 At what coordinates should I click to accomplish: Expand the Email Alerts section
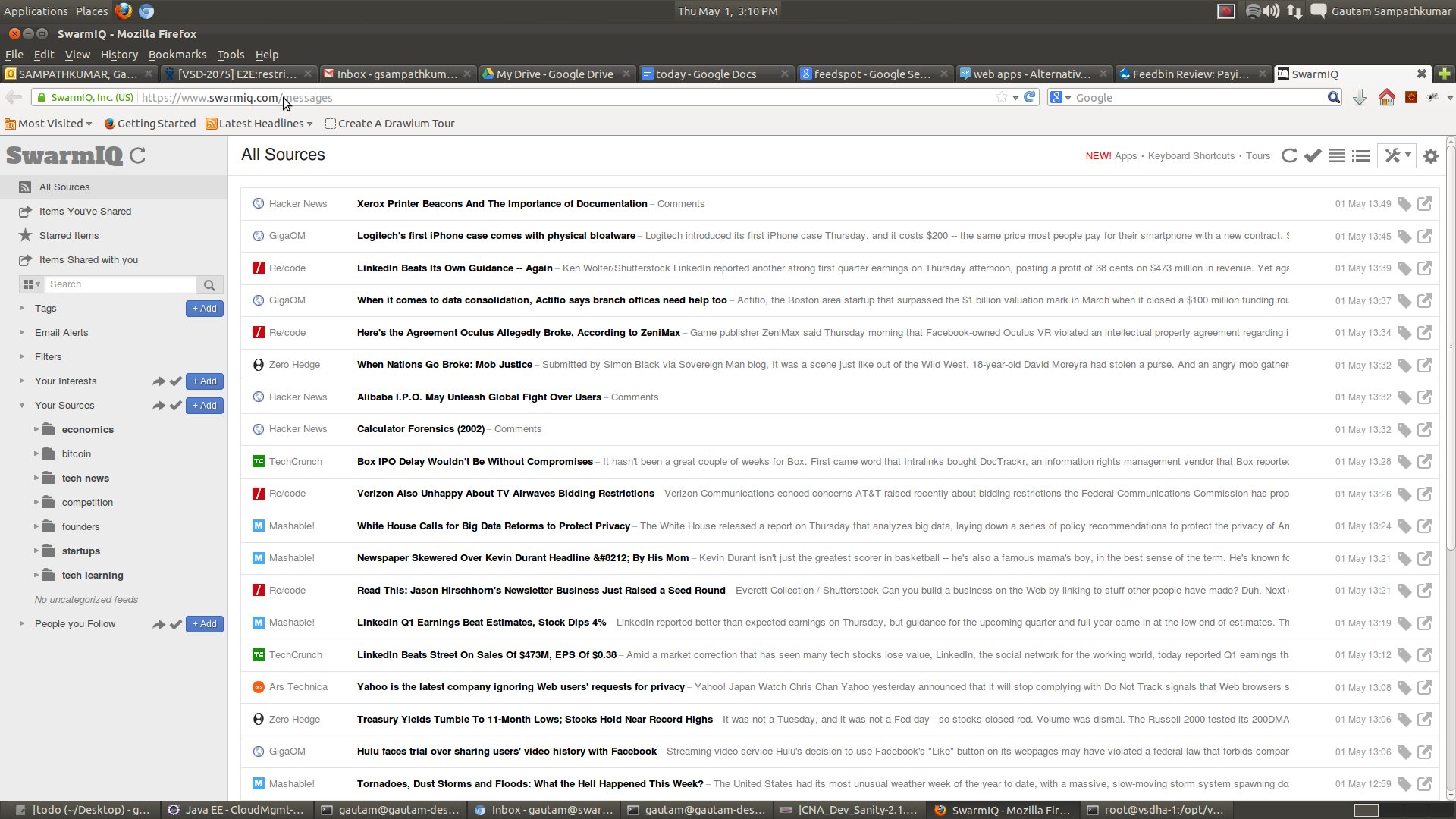[22, 333]
